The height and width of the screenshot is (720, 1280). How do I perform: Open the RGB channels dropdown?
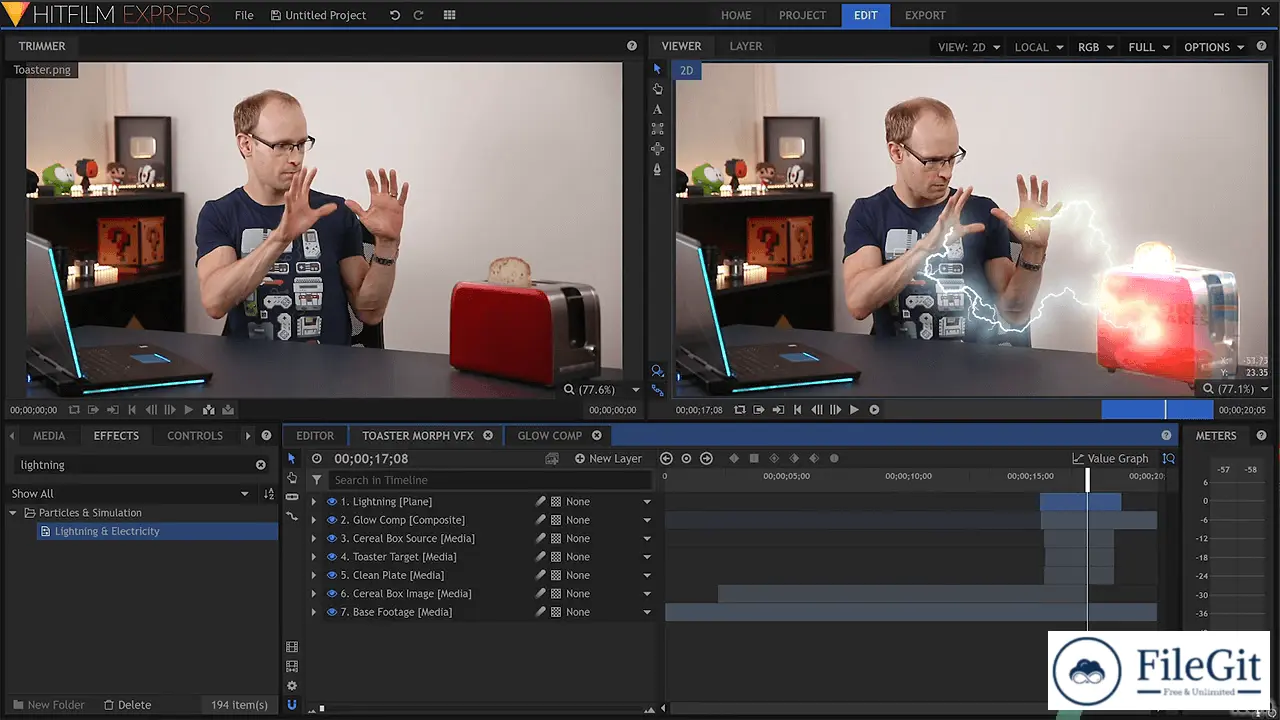point(1095,47)
